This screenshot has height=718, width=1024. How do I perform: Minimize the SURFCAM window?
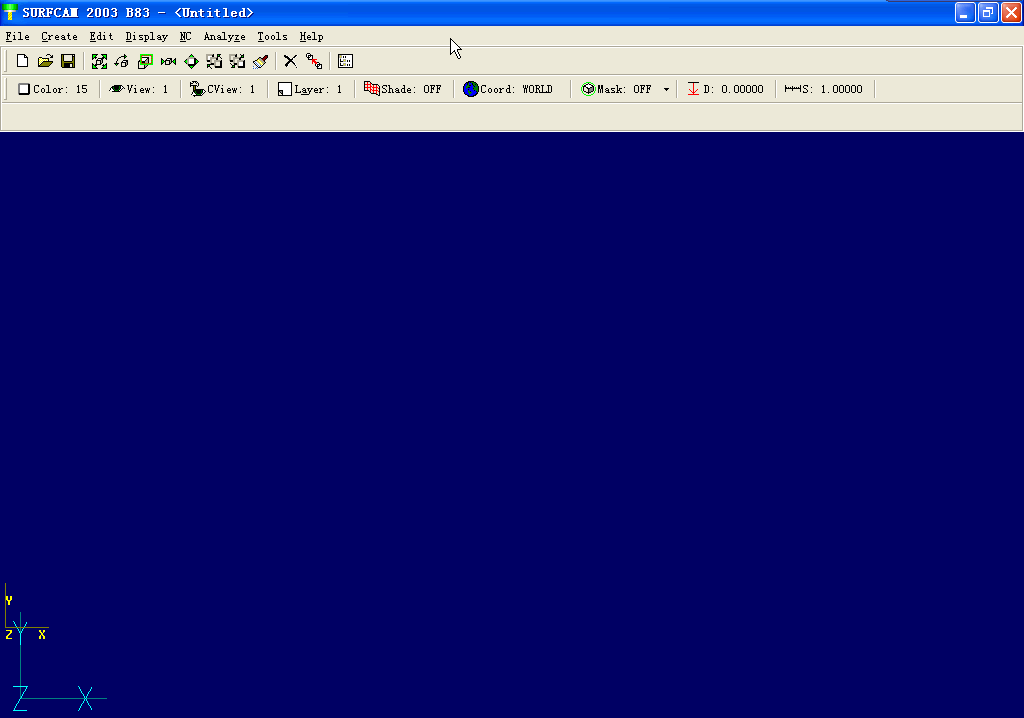(x=965, y=12)
